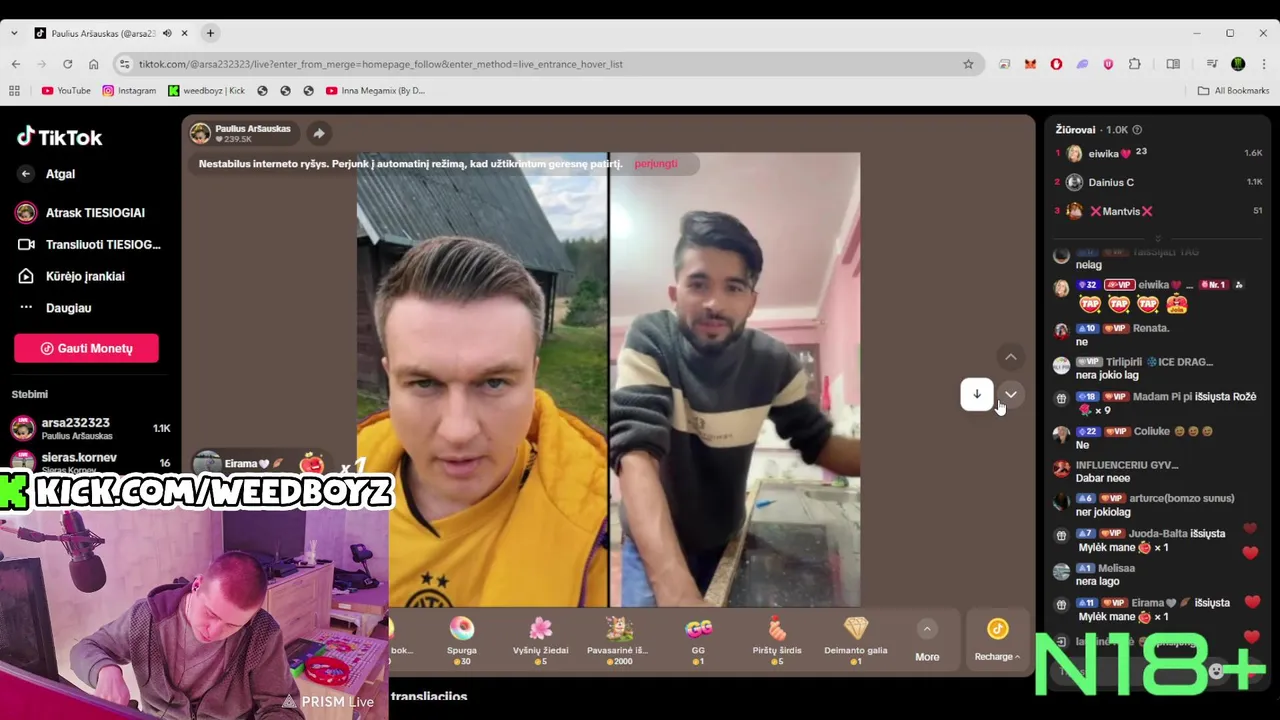View site information icon in address bar
Image resolution: width=1280 pixels, height=720 pixels.
[124, 64]
